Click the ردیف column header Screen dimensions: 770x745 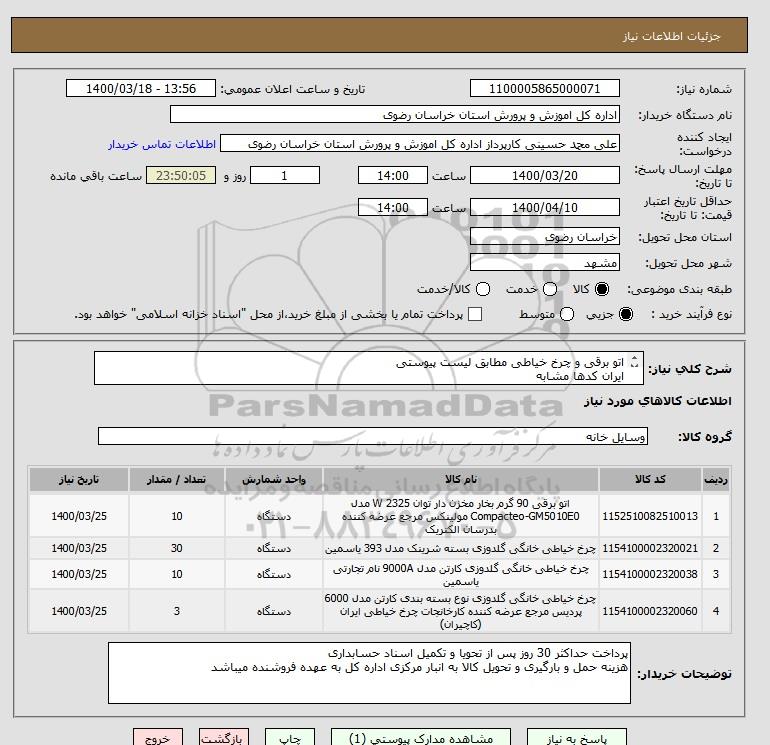pos(716,479)
